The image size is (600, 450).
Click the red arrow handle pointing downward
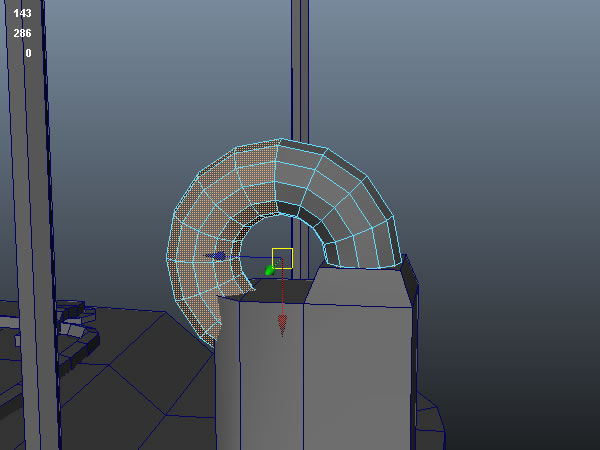pos(282,326)
